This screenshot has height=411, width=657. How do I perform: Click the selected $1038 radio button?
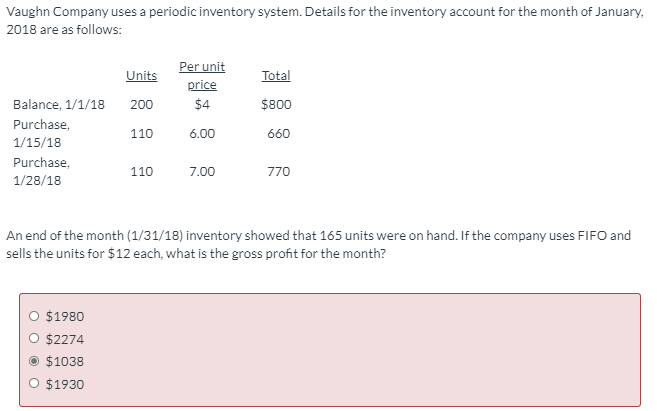tap(34, 361)
